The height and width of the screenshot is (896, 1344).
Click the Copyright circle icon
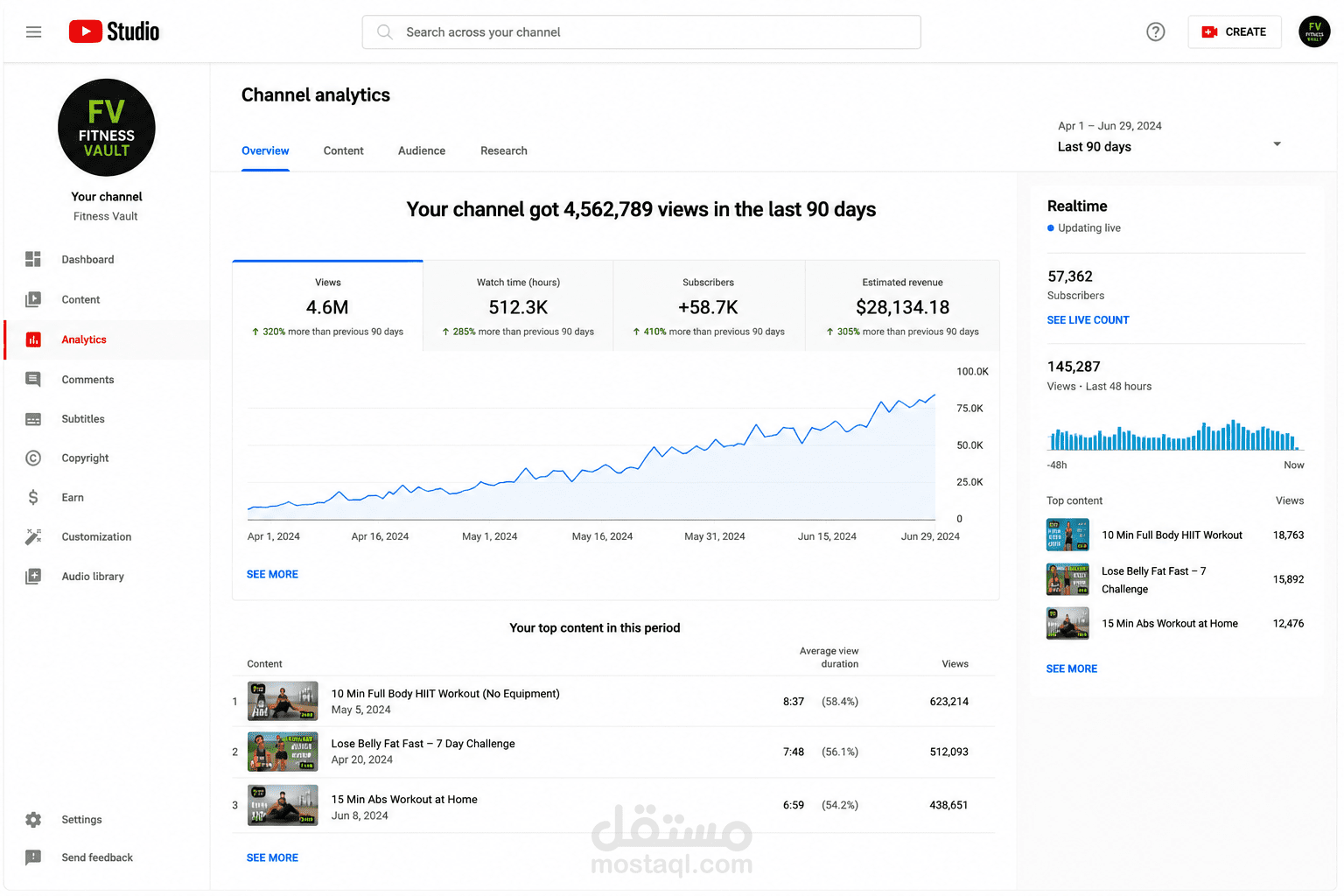33,458
